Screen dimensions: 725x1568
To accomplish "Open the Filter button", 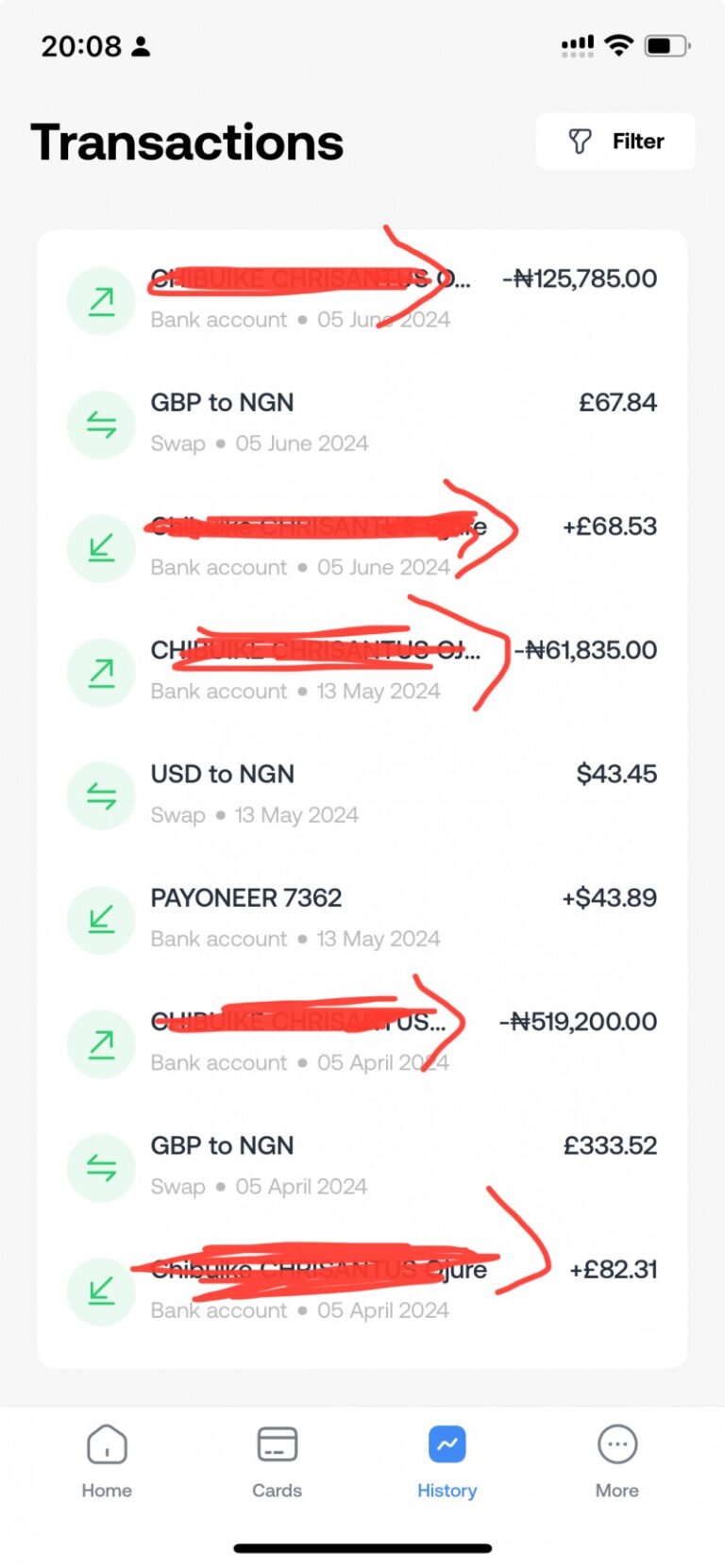I will point(615,142).
